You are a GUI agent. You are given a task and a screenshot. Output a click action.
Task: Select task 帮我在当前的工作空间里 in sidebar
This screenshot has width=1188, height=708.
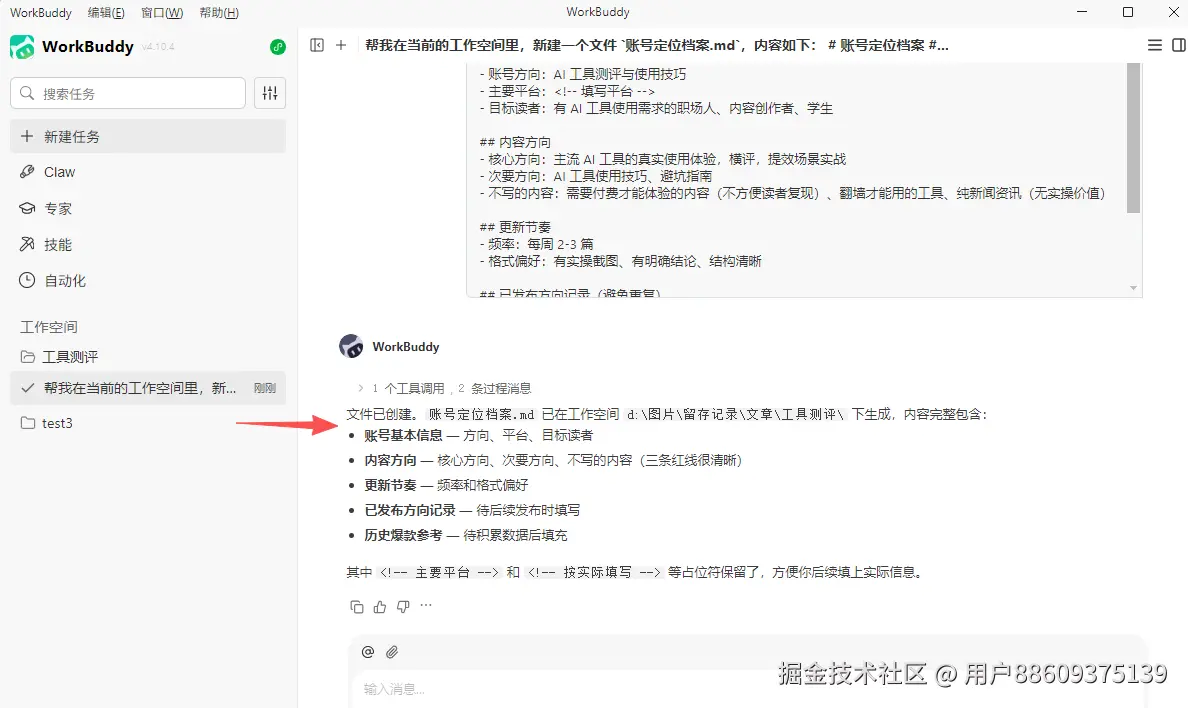pos(148,388)
